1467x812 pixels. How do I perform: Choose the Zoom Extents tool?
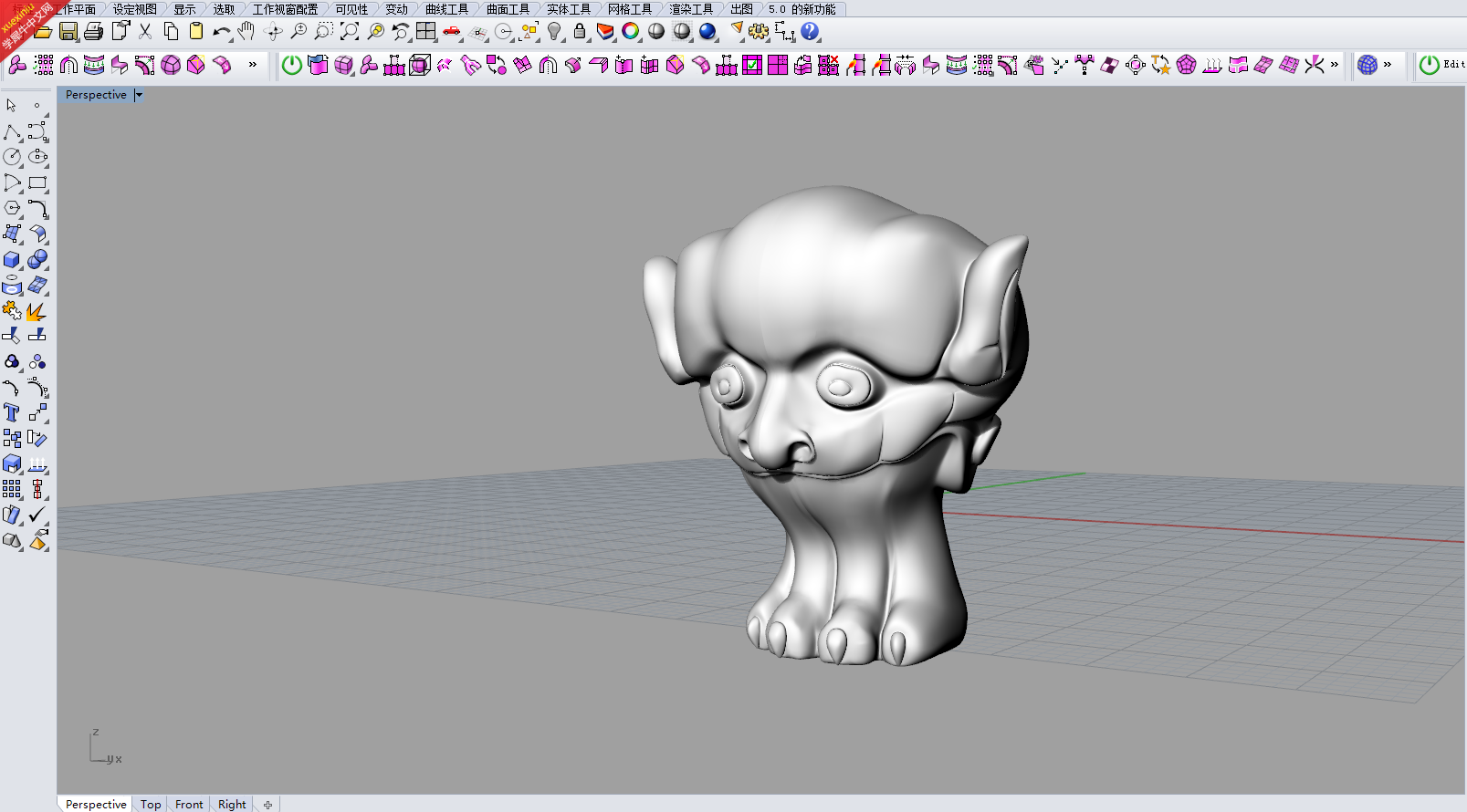[350, 32]
